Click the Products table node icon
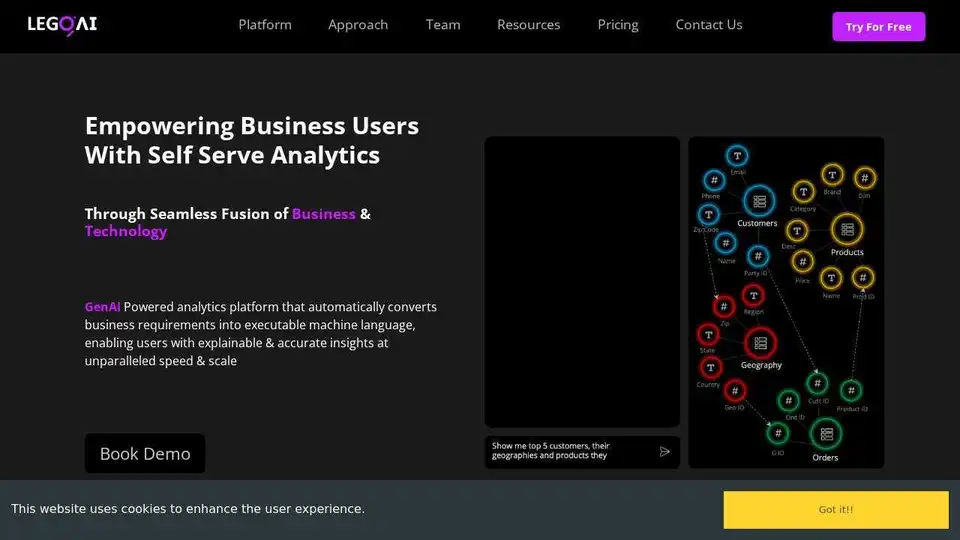Image resolution: width=960 pixels, height=540 pixels. 847,229
